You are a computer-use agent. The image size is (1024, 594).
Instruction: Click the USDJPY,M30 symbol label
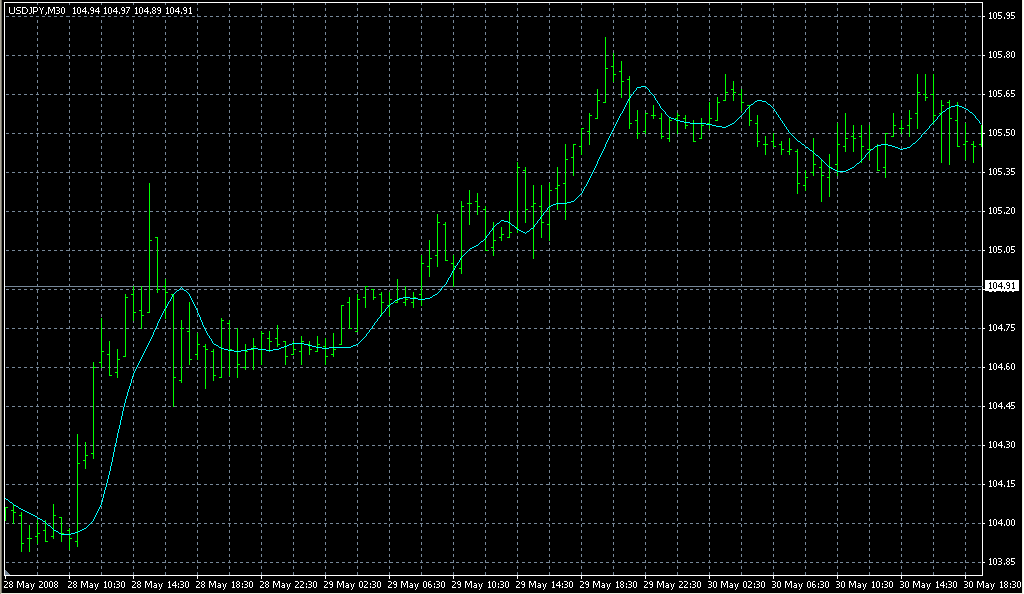pyautogui.click(x=37, y=11)
